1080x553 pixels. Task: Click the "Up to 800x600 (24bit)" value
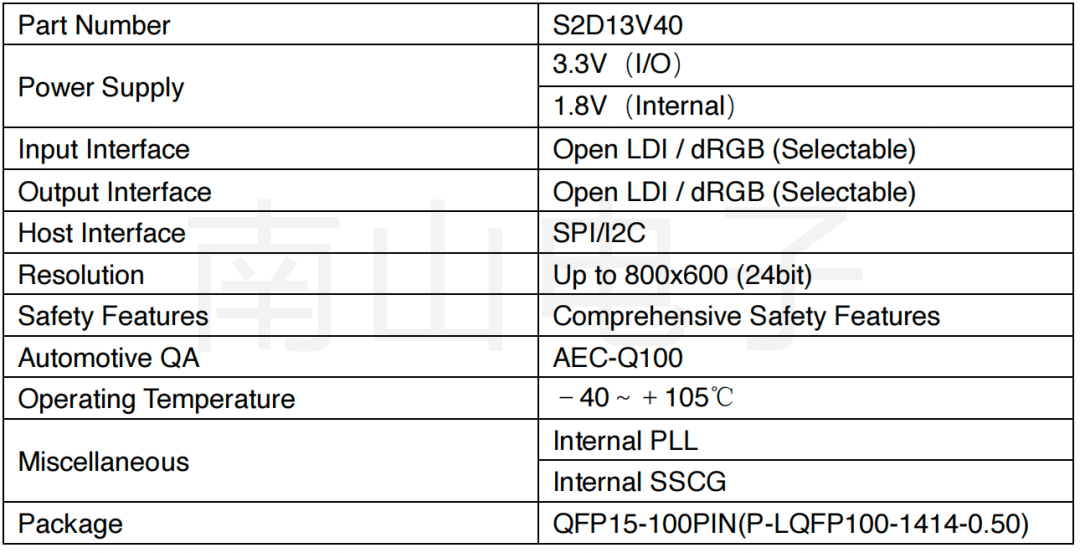pos(682,275)
